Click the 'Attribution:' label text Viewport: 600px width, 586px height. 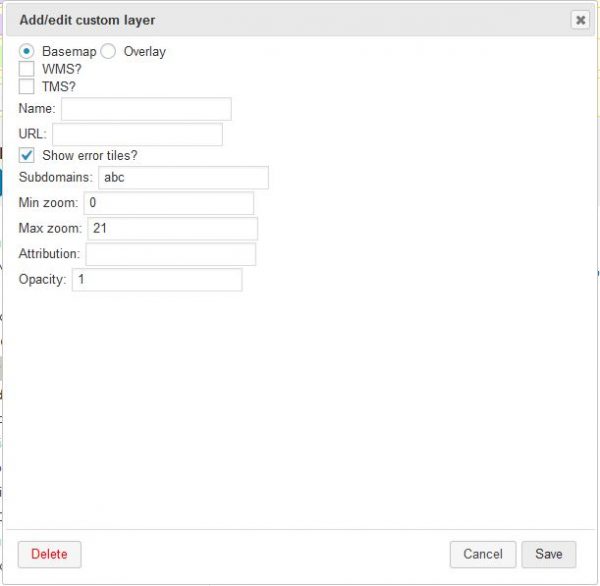point(49,254)
